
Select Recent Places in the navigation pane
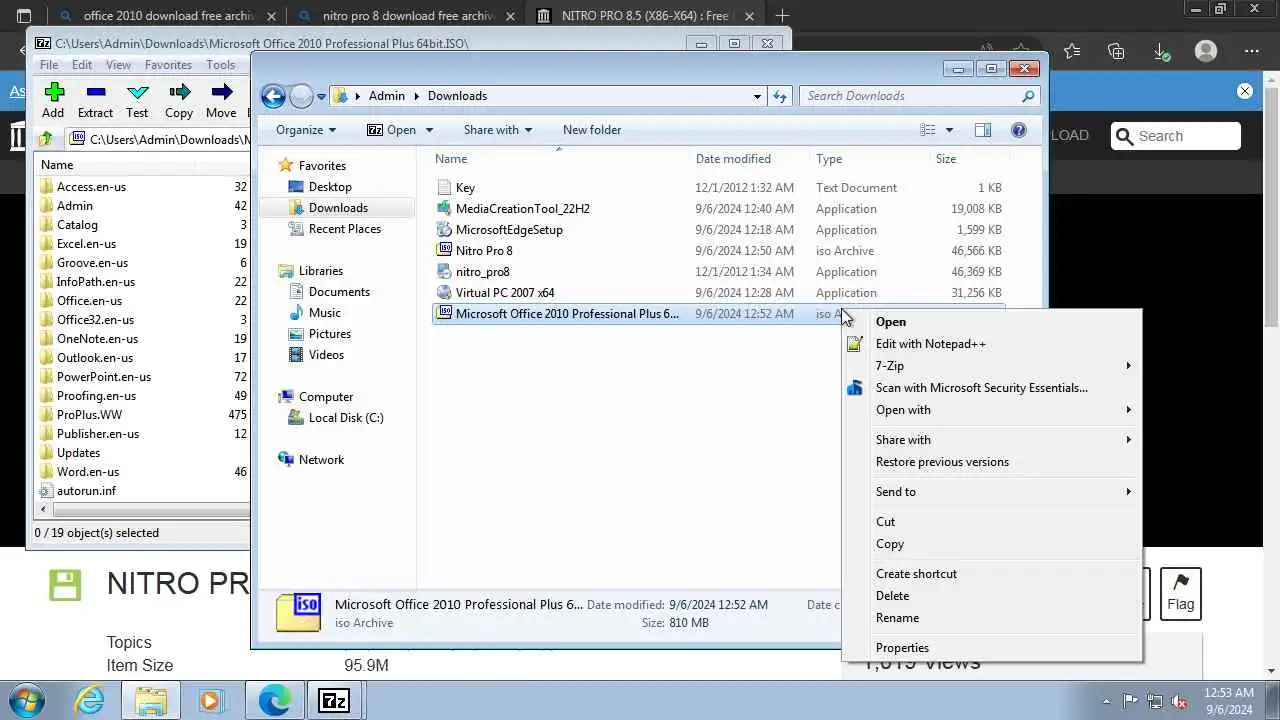pyautogui.click(x=345, y=229)
